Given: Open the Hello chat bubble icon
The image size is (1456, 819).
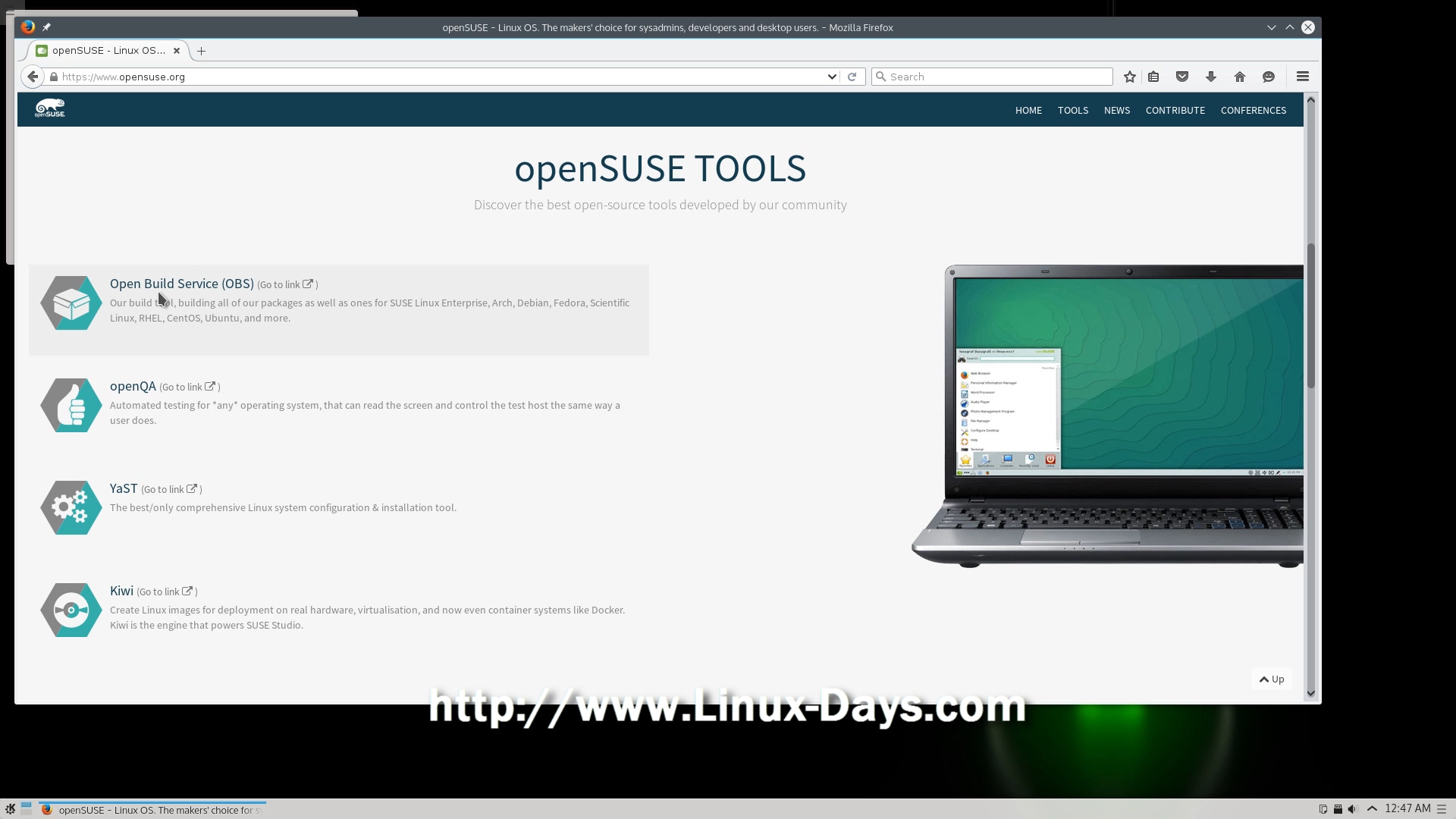Looking at the screenshot, I should pyautogui.click(x=1269, y=77).
